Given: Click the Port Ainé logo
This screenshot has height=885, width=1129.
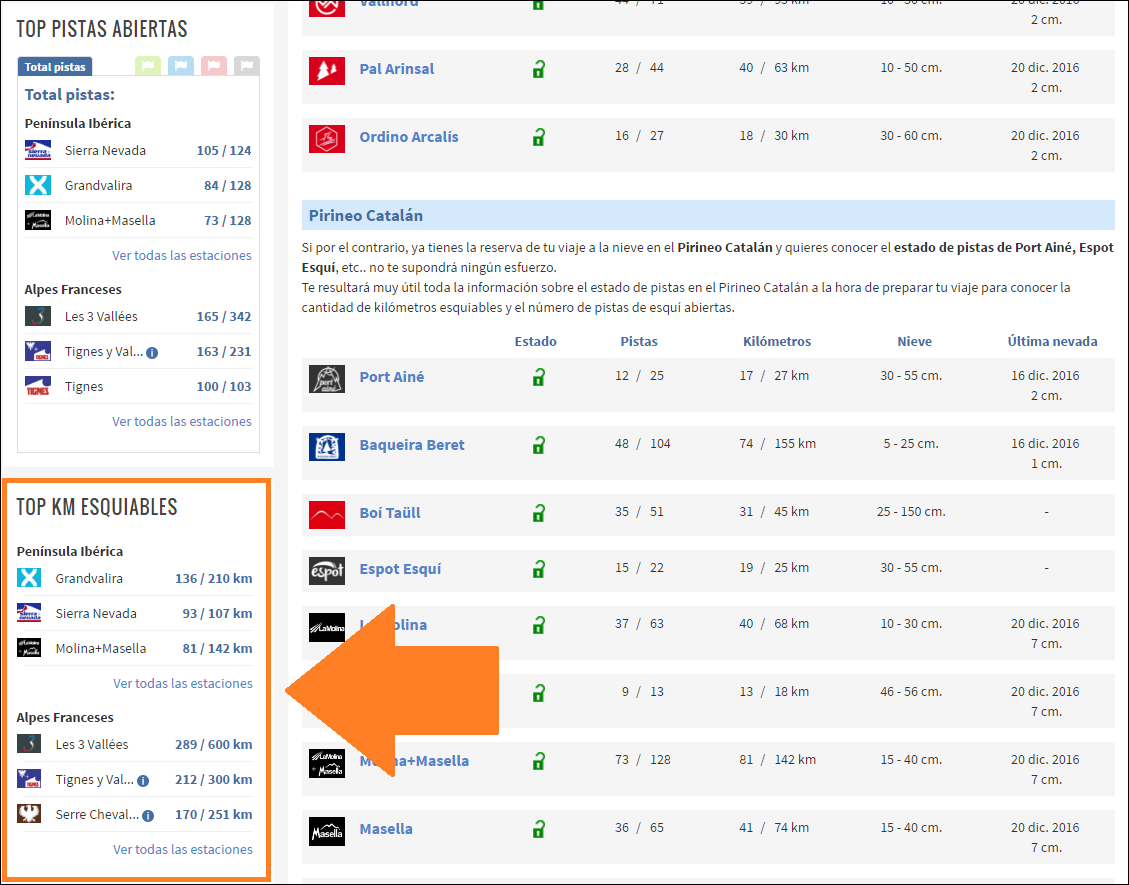Looking at the screenshot, I should pos(327,379).
